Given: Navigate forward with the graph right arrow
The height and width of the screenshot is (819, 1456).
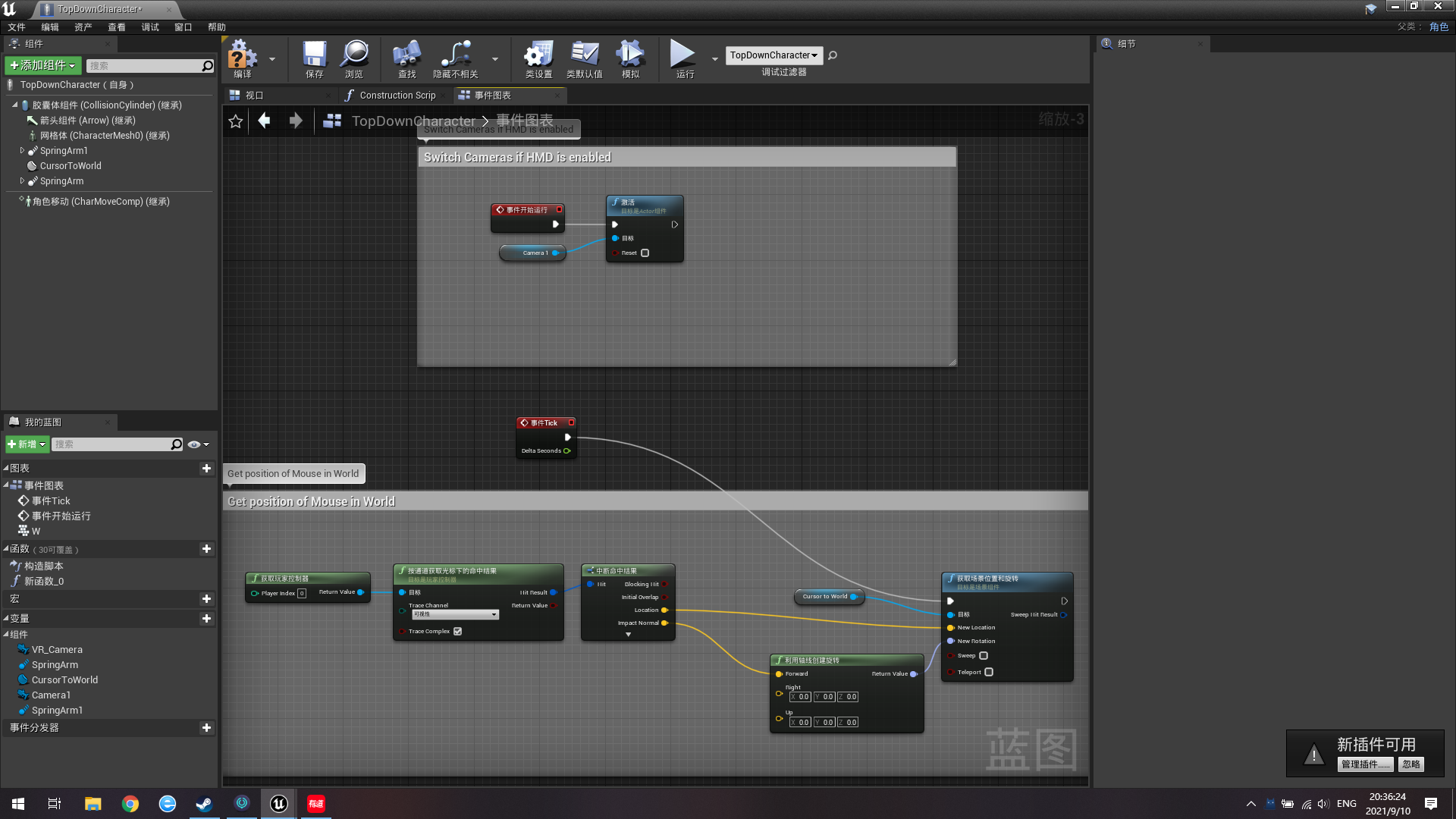Looking at the screenshot, I should click(296, 121).
